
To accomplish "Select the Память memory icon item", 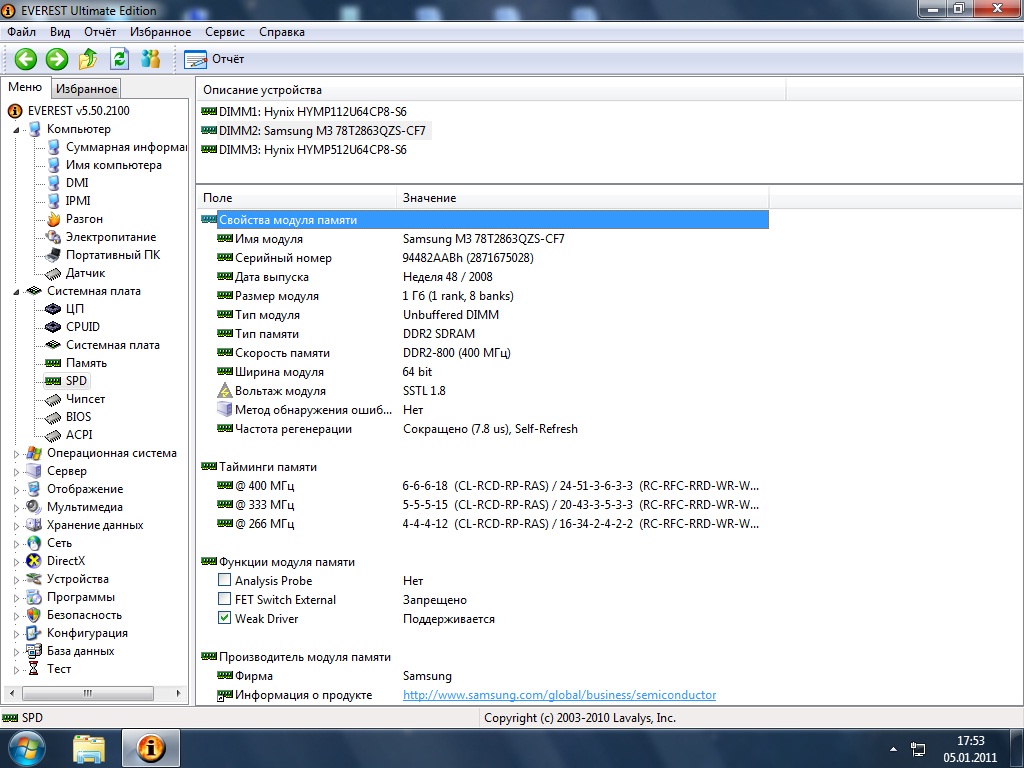I will tap(54, 363).
